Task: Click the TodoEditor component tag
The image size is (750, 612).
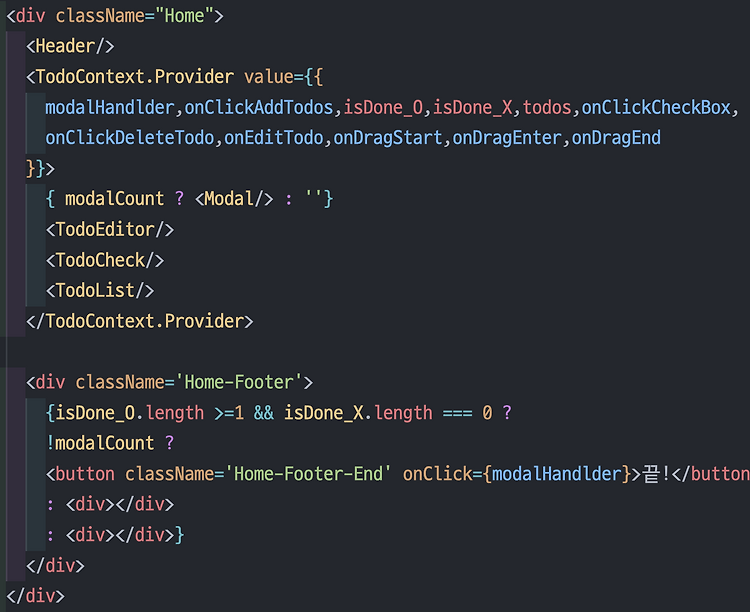Action: (110, 230)
